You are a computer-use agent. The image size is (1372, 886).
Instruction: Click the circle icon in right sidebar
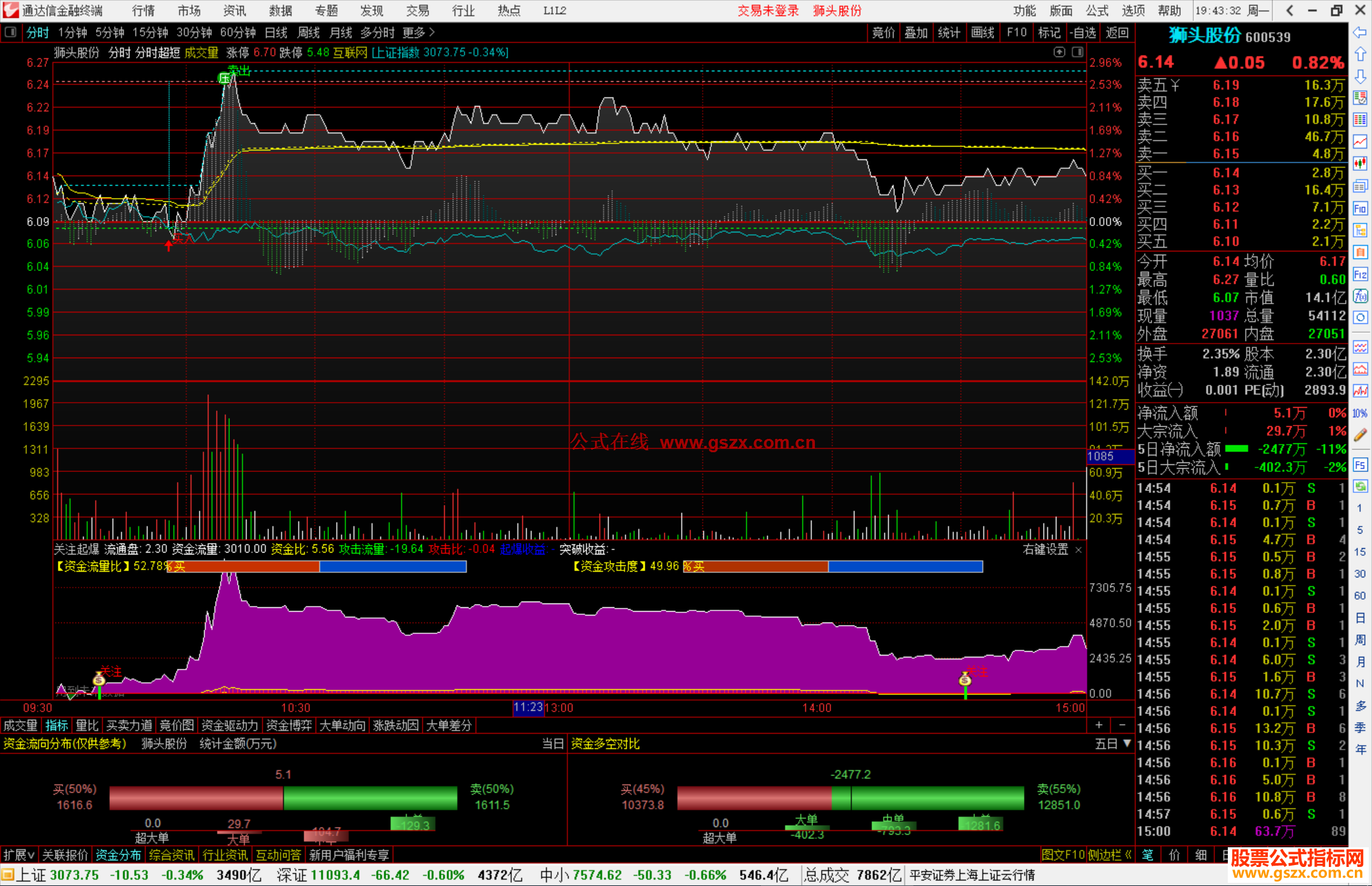1360,318
